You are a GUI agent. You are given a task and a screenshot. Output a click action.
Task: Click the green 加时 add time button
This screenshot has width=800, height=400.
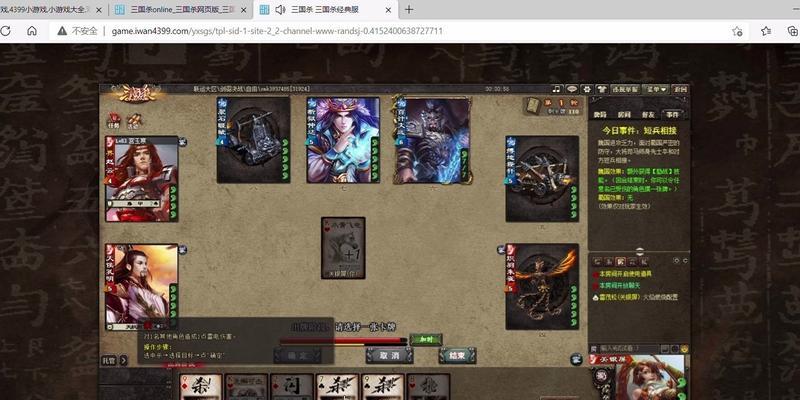(426, 339)
